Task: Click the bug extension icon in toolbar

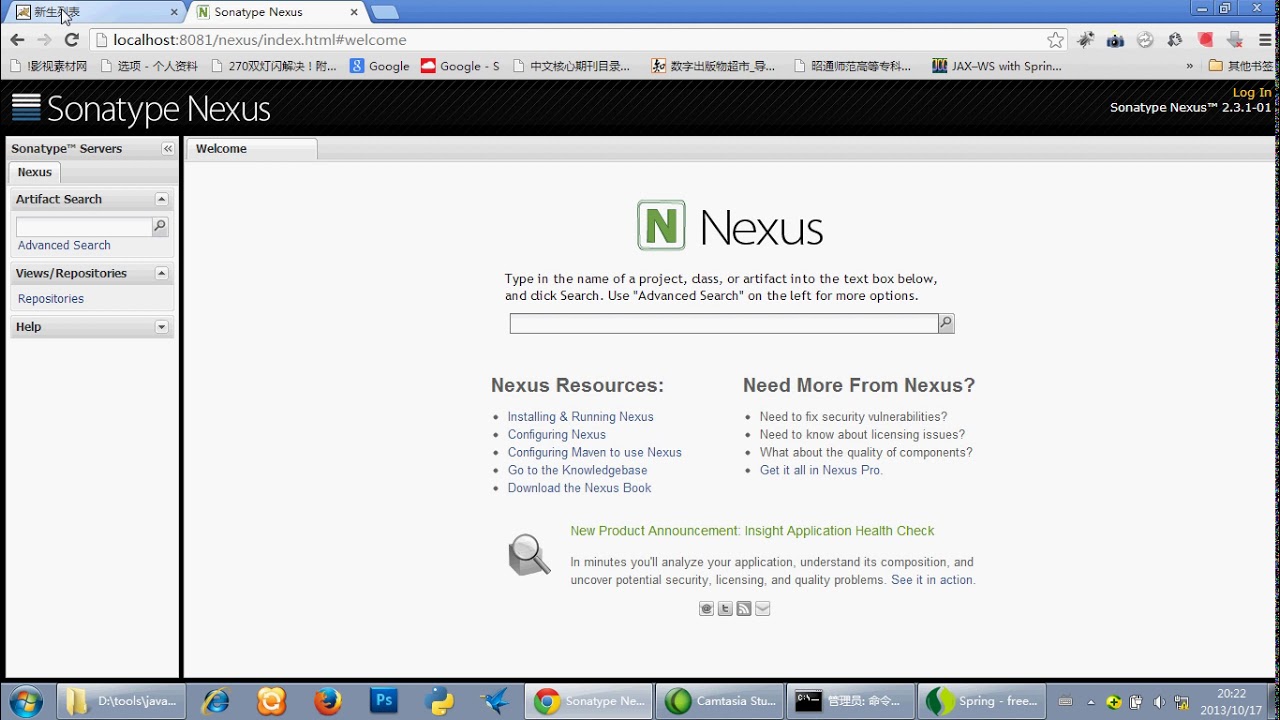Action: point(1086,40)
